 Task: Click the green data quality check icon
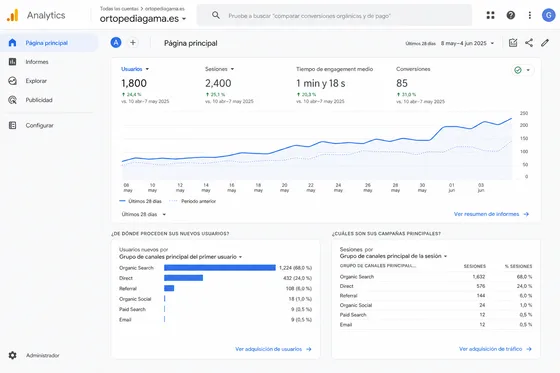pos(518,70)
